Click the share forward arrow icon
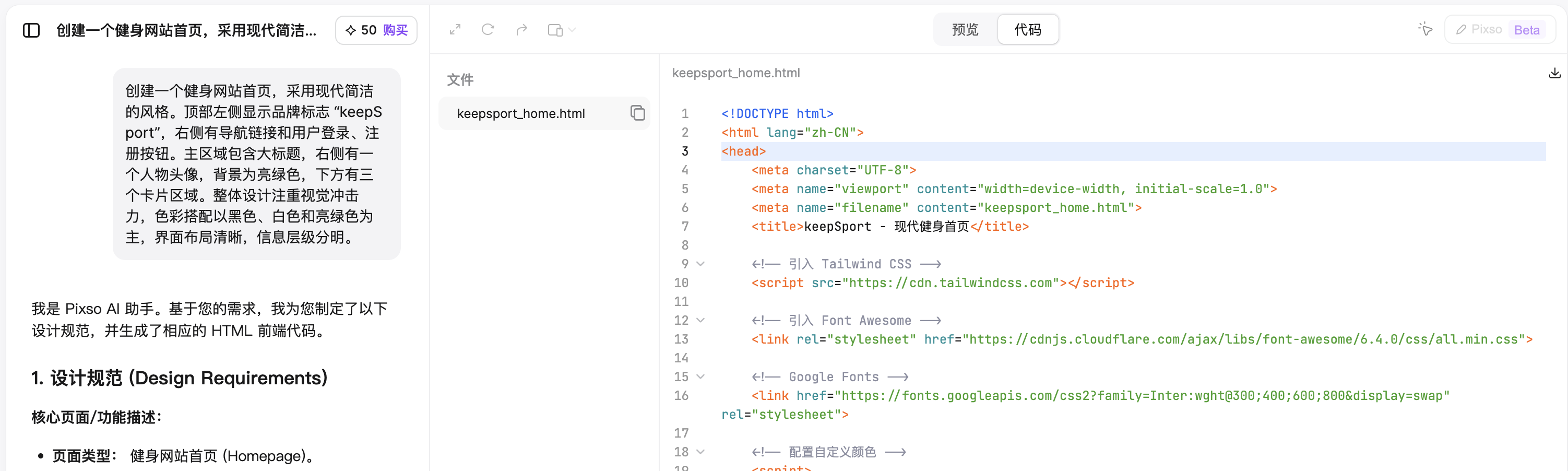1568x471 pixels. coord(521,29)
